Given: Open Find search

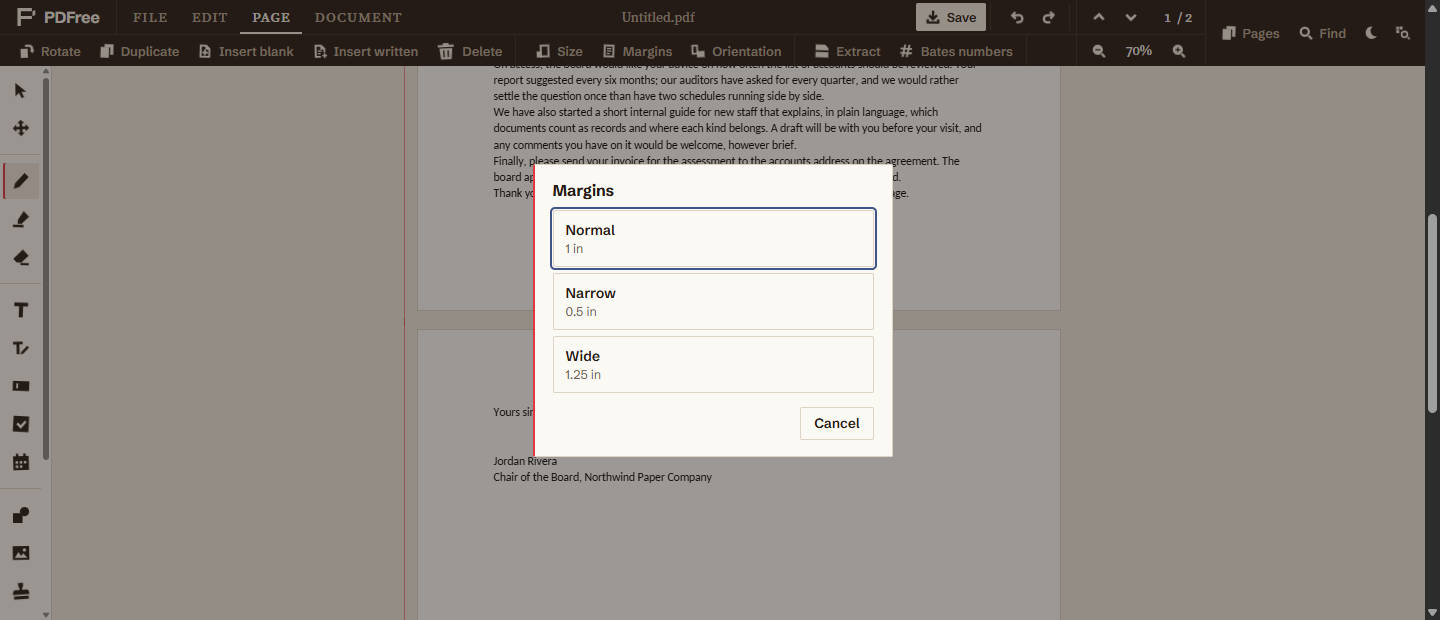Looking at the screenshot, I should pos(1323,33).
